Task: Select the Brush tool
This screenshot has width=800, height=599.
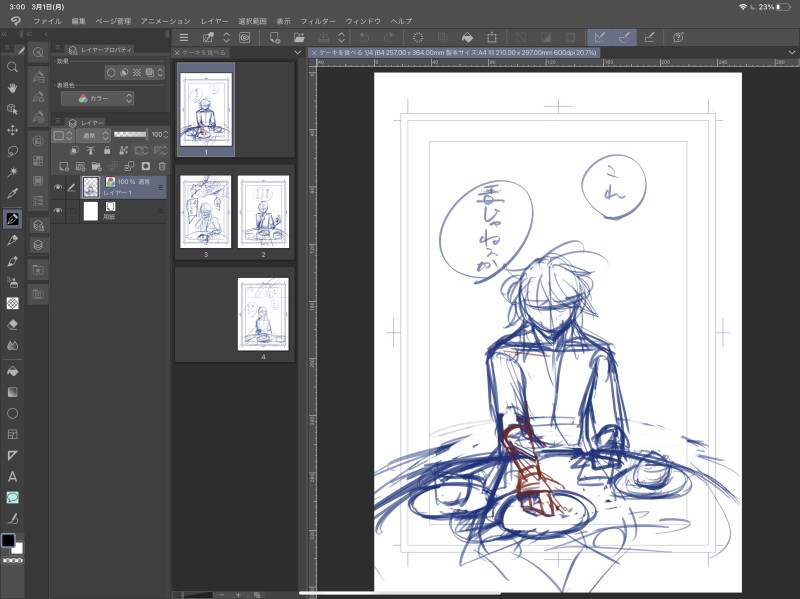Action: tap(12, 261)
